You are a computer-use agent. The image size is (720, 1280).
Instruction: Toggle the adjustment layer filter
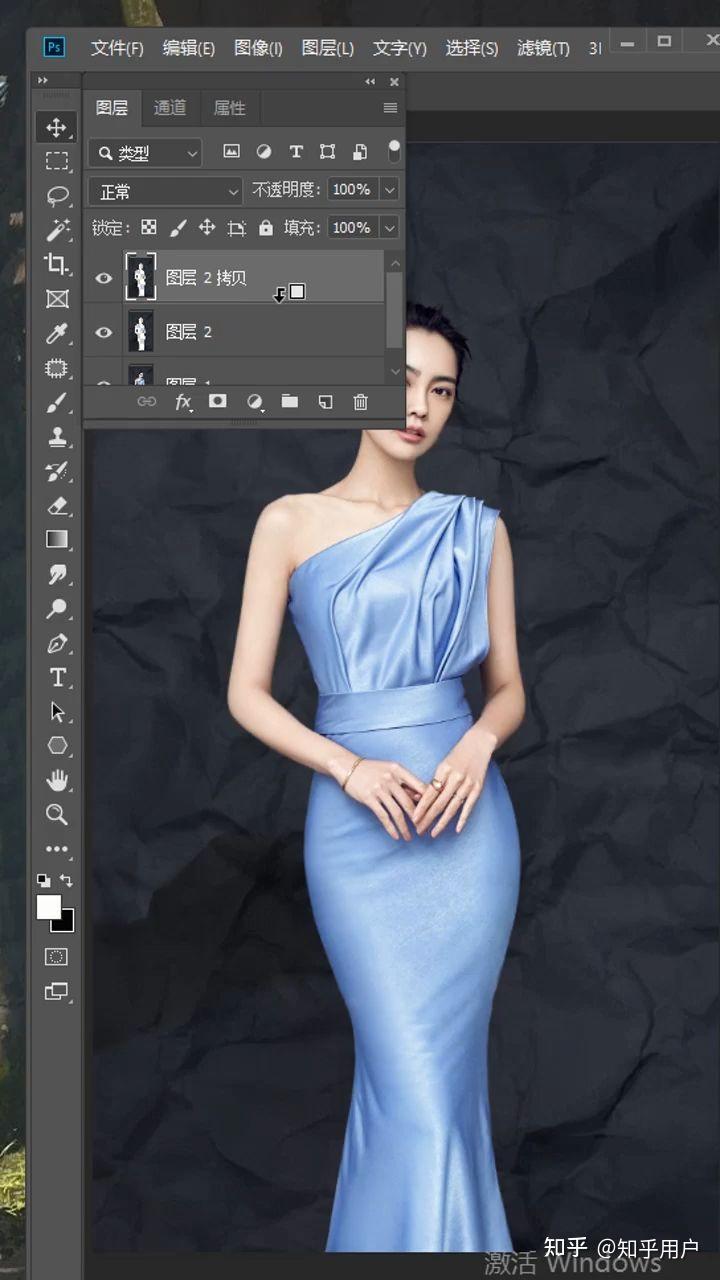[264, 152]
